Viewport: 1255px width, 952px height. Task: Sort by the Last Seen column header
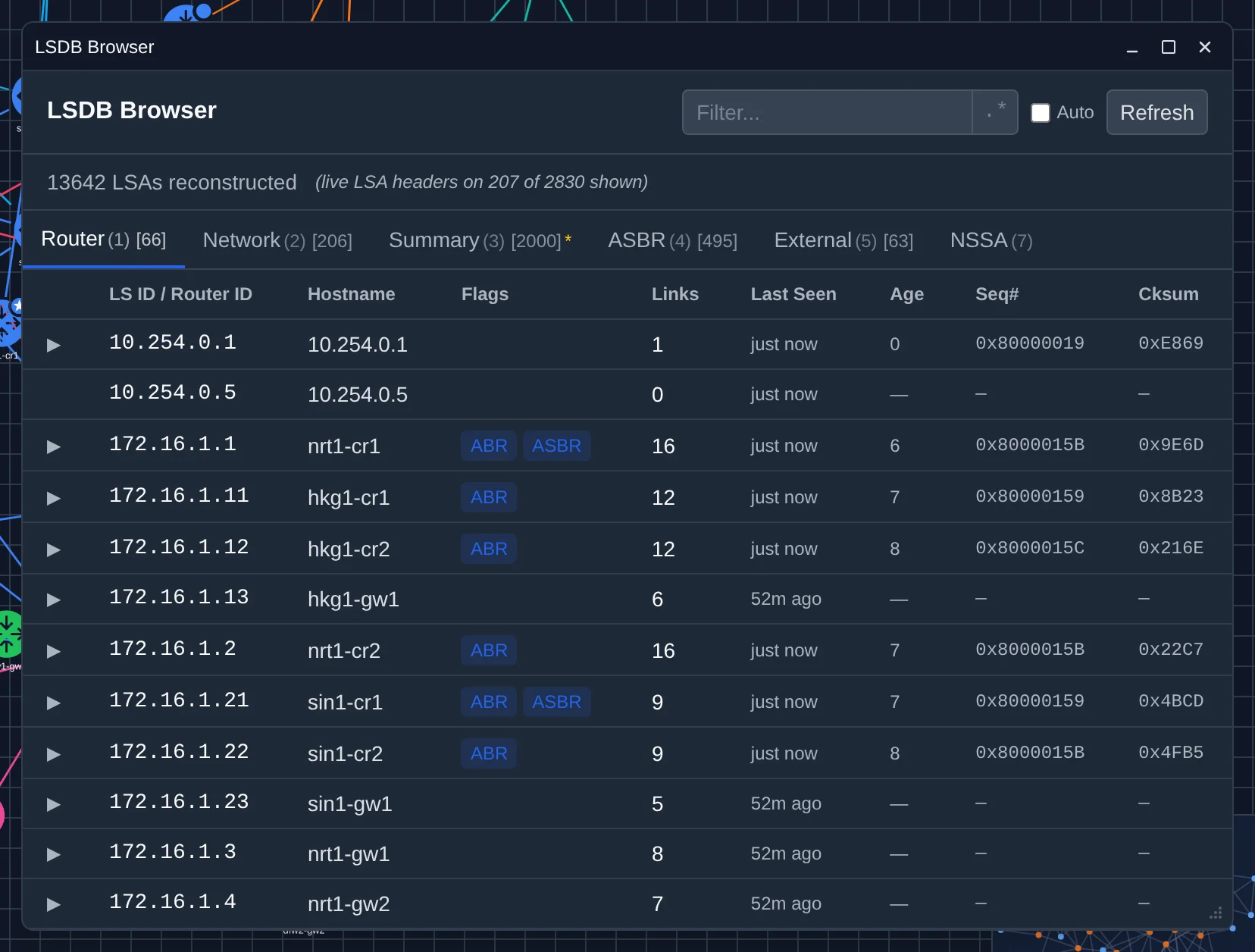click(x=793, y=294)
